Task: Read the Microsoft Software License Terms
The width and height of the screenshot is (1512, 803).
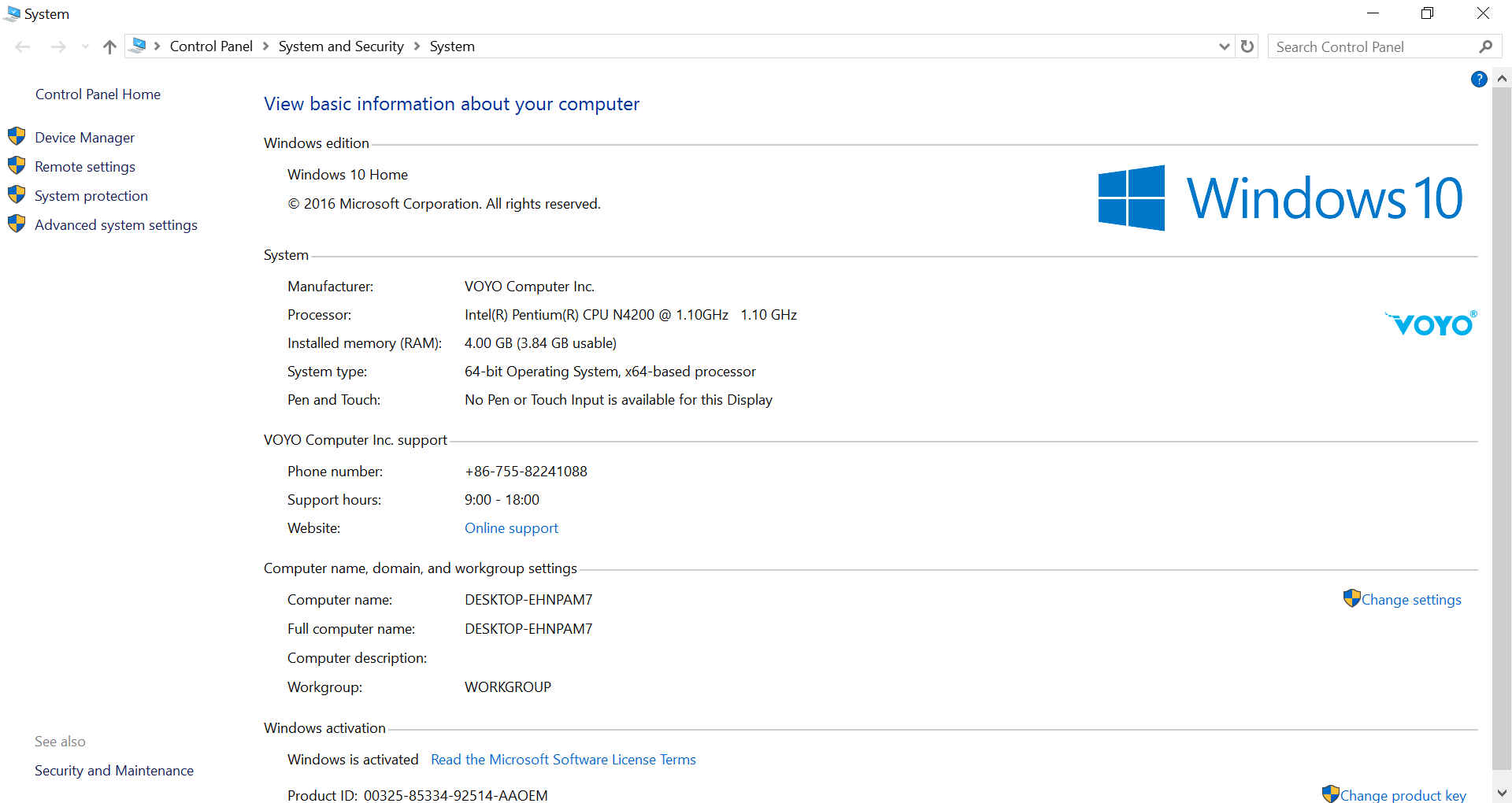Action: (563, 760)
